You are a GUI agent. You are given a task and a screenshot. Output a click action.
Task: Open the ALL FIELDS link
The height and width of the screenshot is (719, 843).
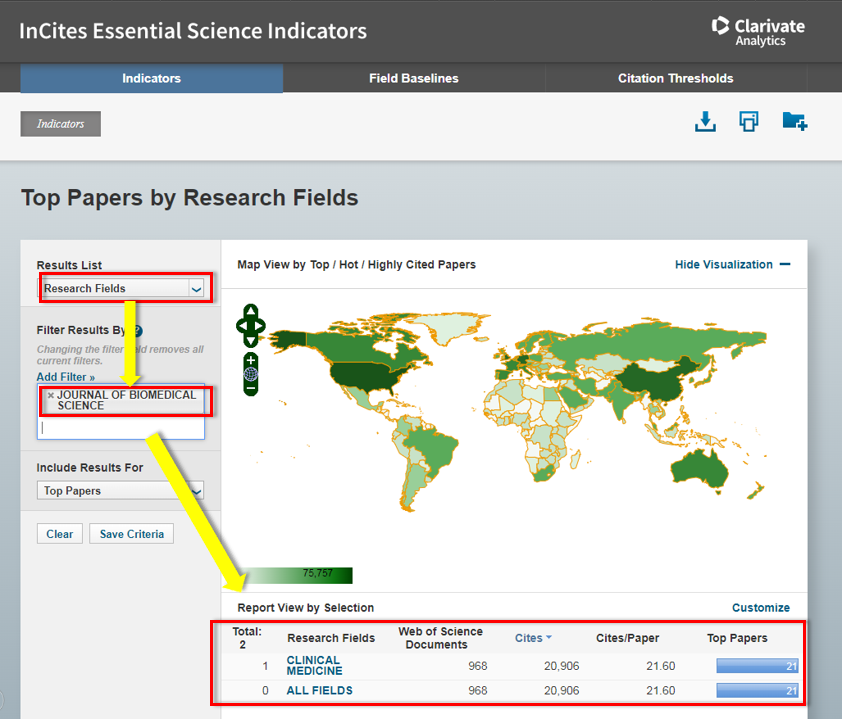click(319, 690)
